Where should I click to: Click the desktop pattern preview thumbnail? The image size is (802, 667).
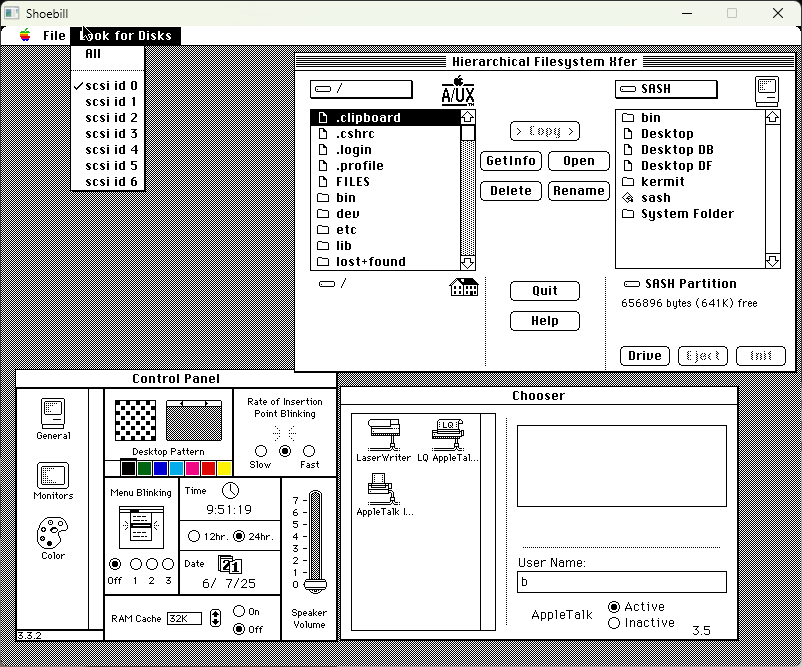(194, 420)
